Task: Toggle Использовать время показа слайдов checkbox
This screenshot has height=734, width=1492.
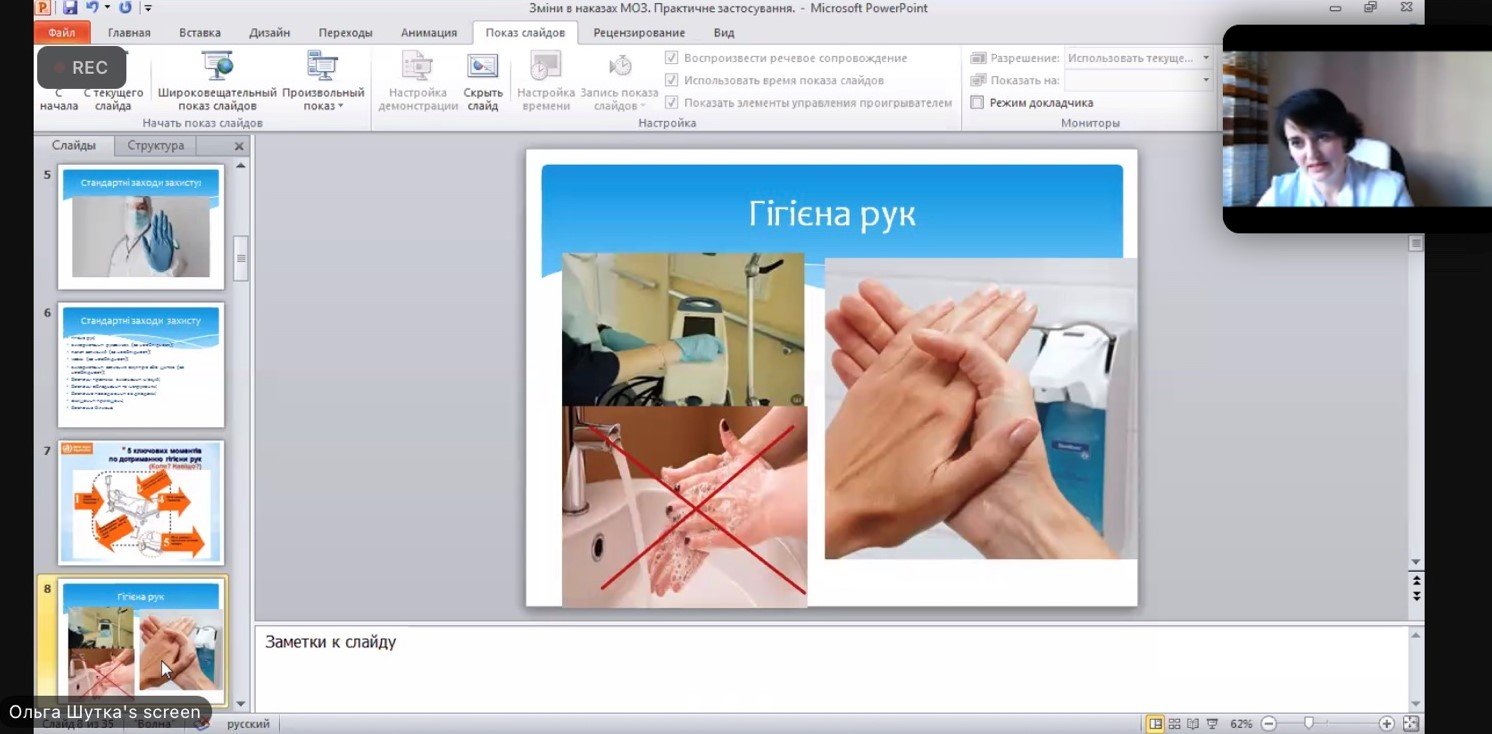Action: (x=672, y=80)
